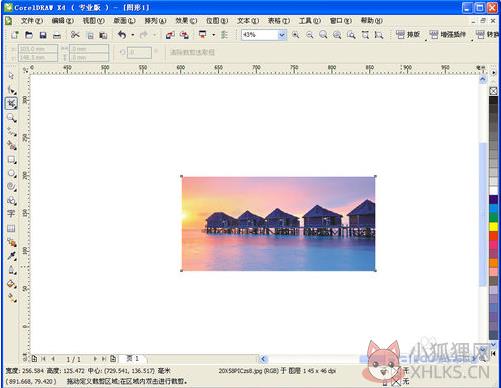Select the Smart Fill tool
The width and height of the screenshot is (501, 388).
pos(11,145)
